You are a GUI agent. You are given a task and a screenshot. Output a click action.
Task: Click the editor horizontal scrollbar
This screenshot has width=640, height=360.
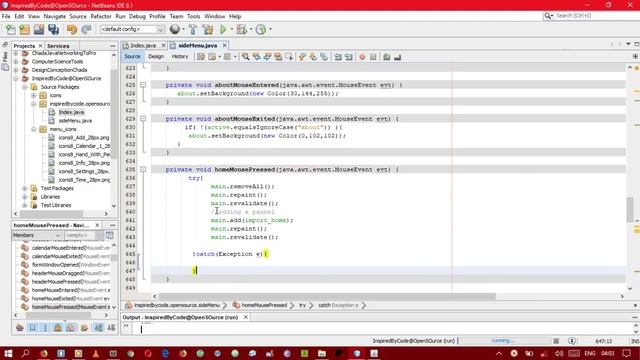(x=327, y=296)
